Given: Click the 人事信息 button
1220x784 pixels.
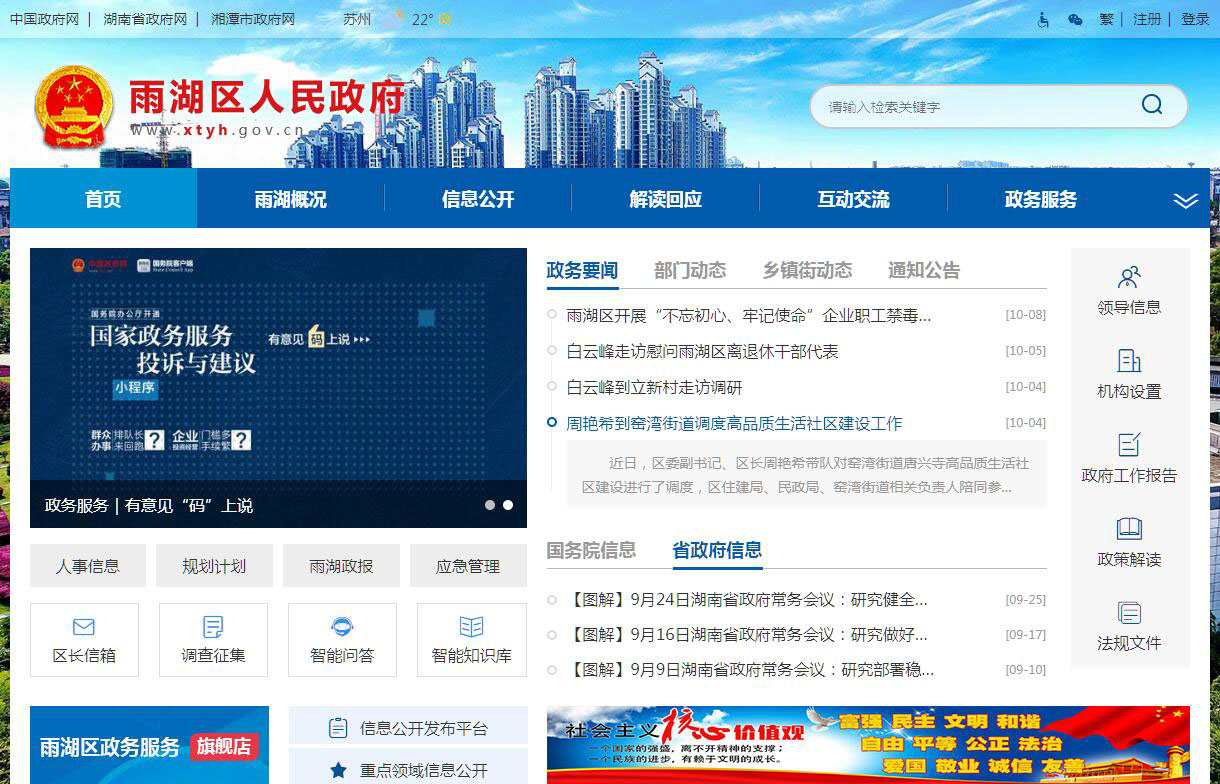Looking at the screenshot, I should pos(88,566).
